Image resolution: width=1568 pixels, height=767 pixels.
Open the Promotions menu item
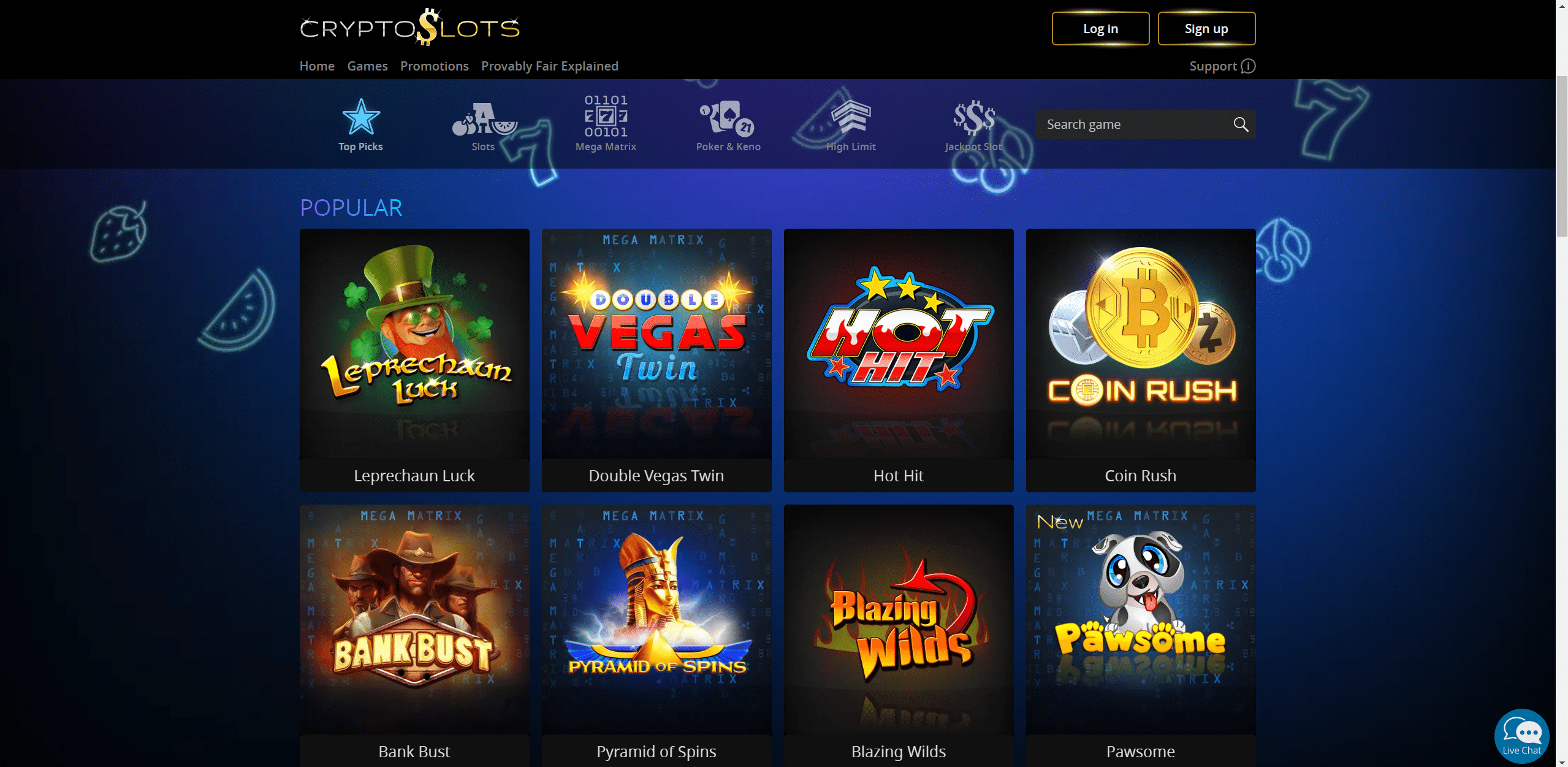[434, 66]
